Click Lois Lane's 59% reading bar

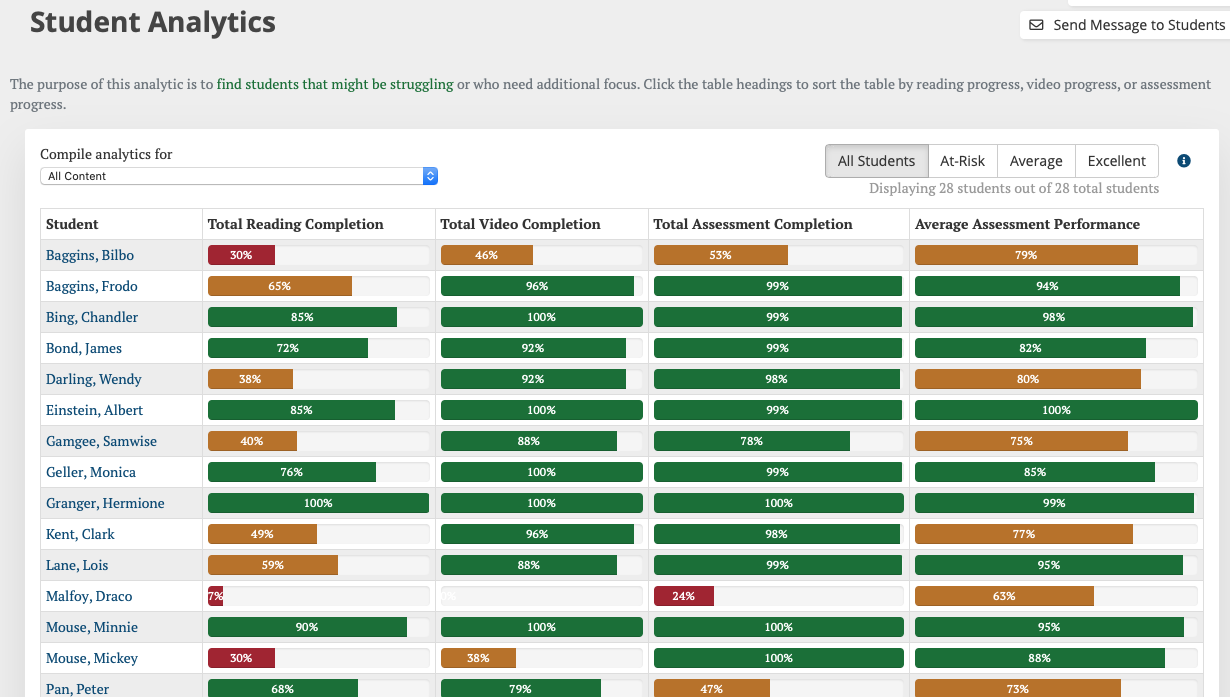[x=273, y=565]
